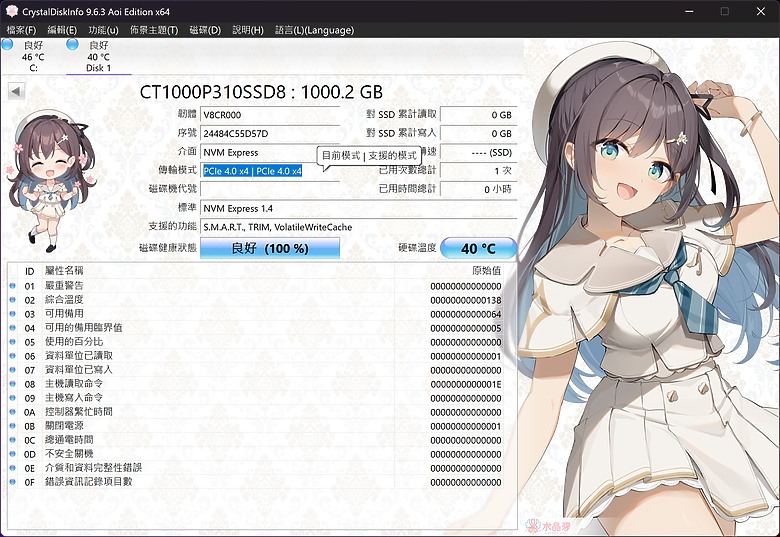Select the 0E 介質和資料完整性錯誤 attribute row

pyautogui.click(x=256, y=468)
